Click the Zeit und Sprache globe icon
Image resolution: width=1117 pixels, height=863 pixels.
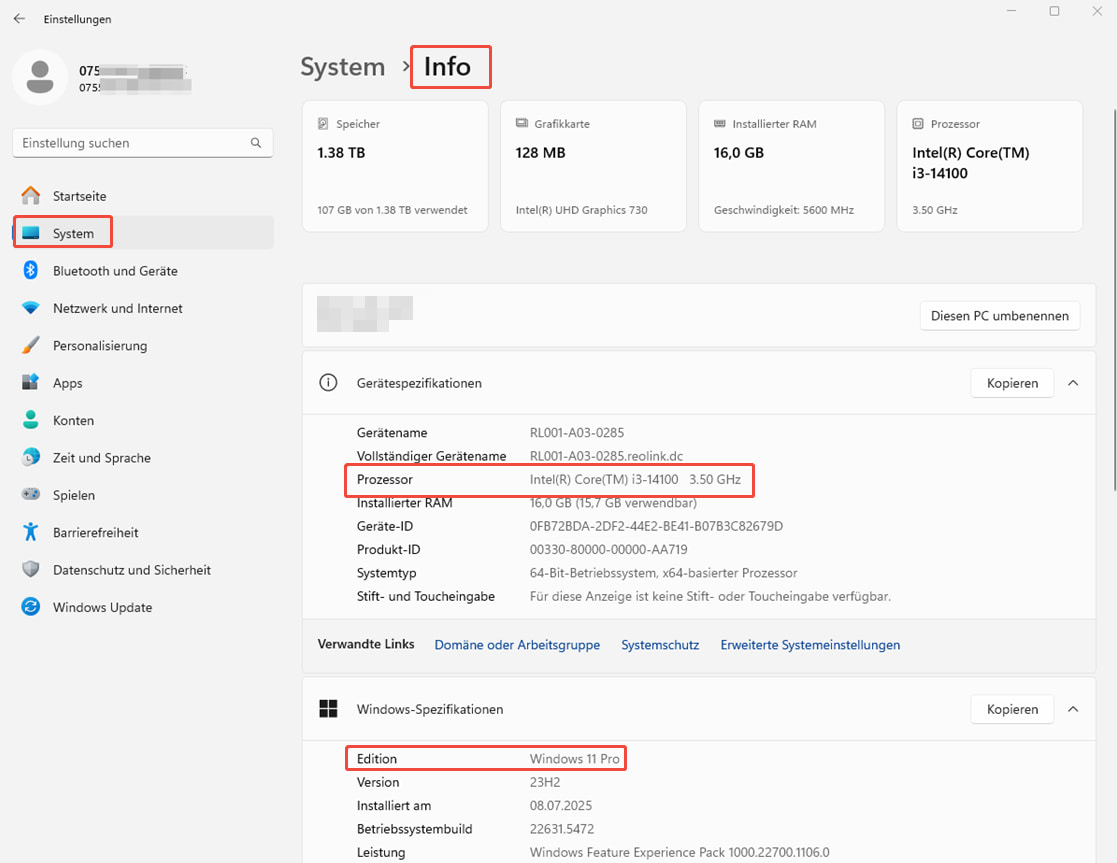tap(31, 457)
